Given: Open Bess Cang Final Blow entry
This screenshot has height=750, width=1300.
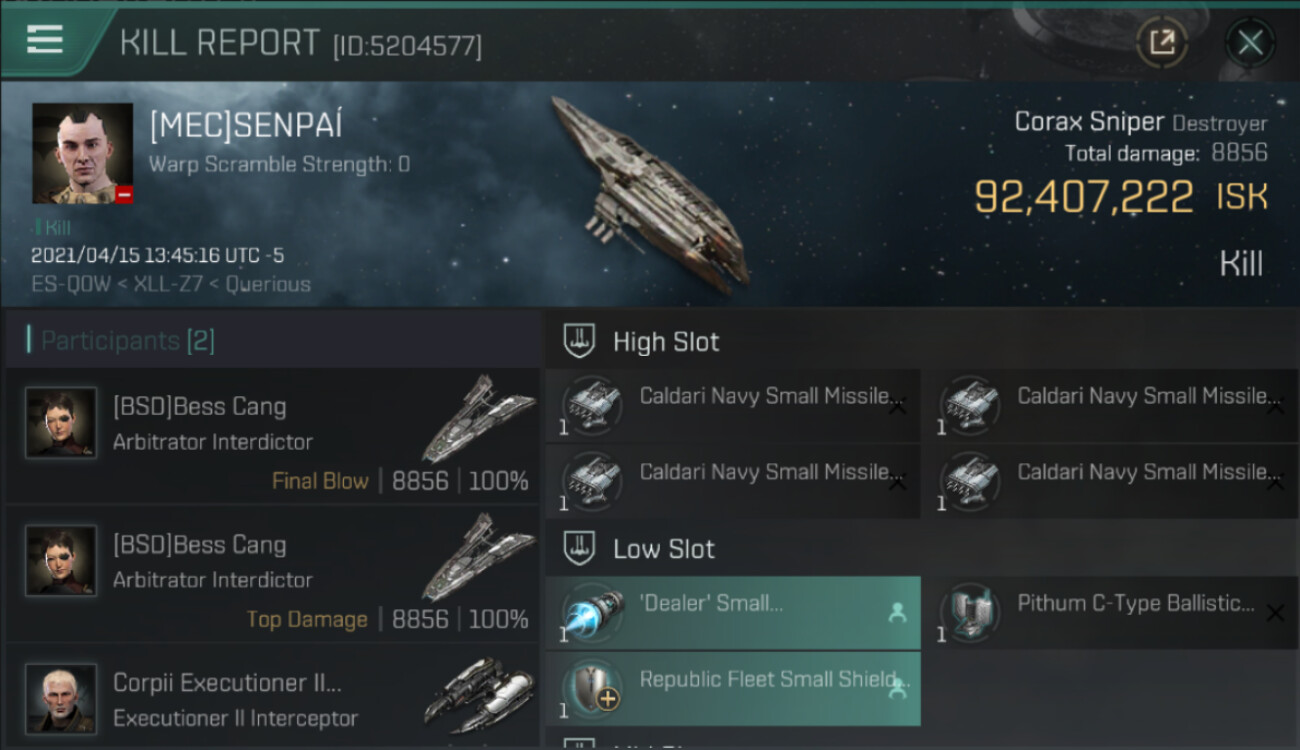Looking at the screenshot, I should 272,437.
